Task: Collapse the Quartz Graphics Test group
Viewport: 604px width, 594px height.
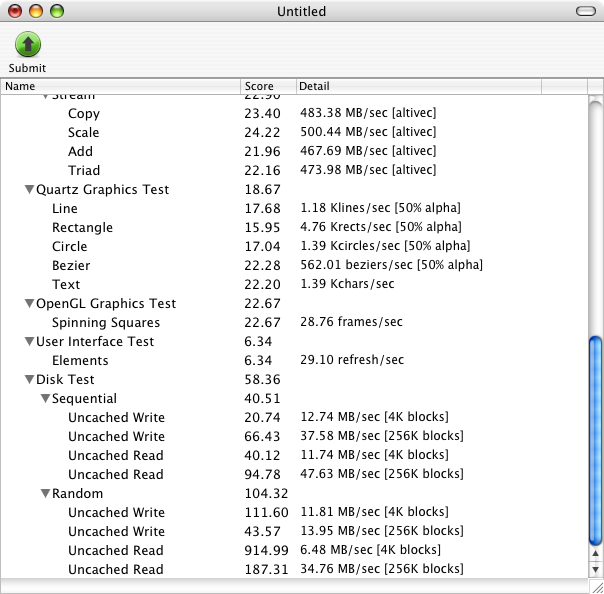Action: coord(29,189)
